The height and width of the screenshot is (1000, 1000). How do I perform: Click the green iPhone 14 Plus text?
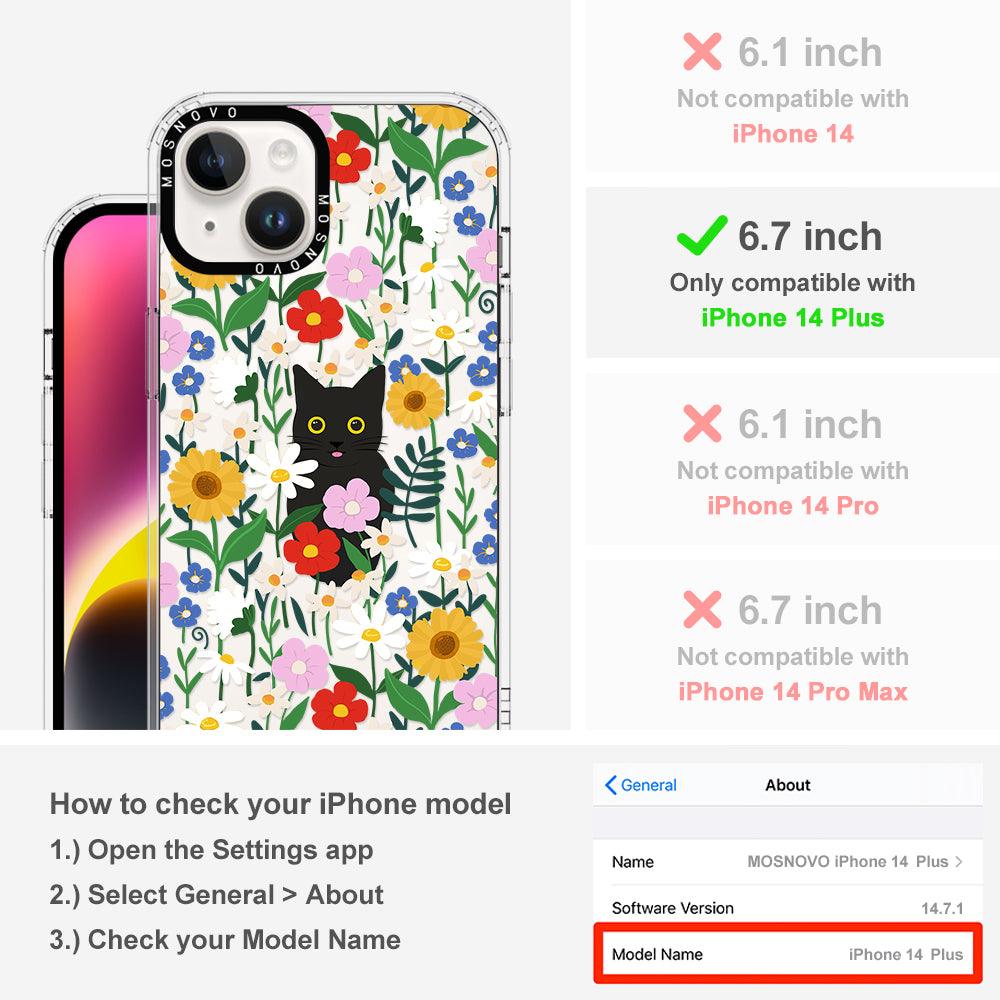pos(793,318)
